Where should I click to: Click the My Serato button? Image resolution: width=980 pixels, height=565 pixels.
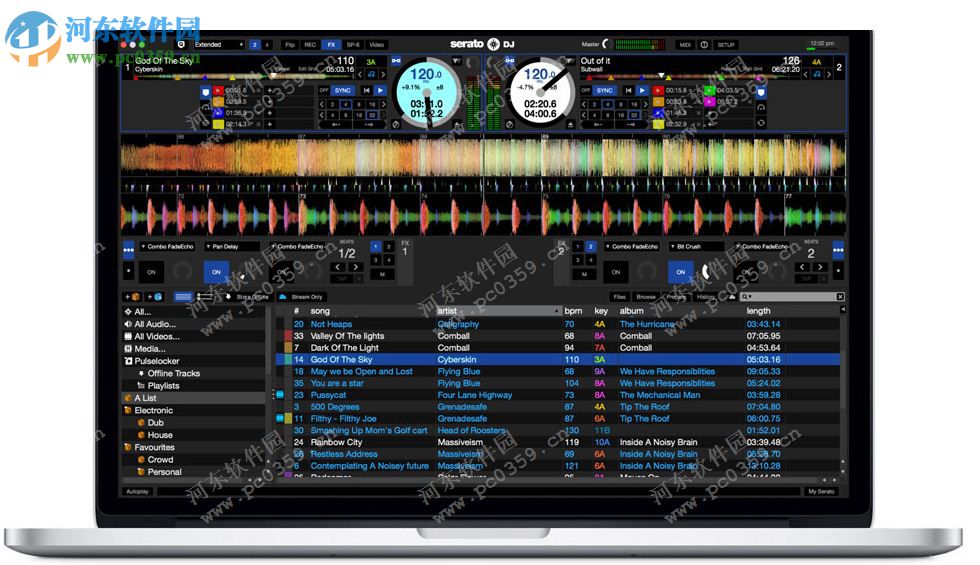821,492
